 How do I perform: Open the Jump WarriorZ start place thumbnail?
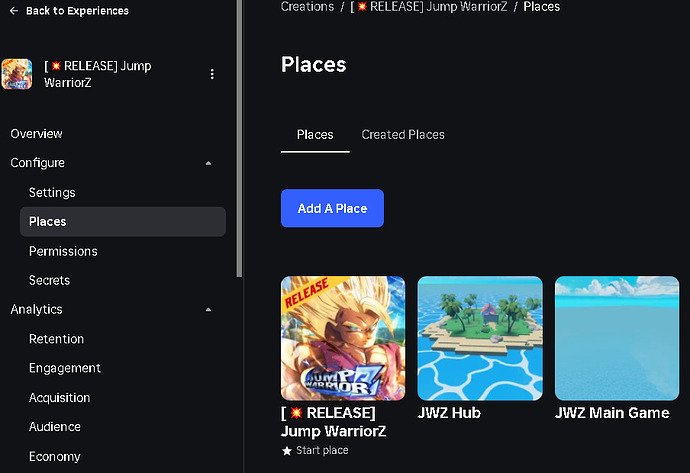tap(343, 338)
